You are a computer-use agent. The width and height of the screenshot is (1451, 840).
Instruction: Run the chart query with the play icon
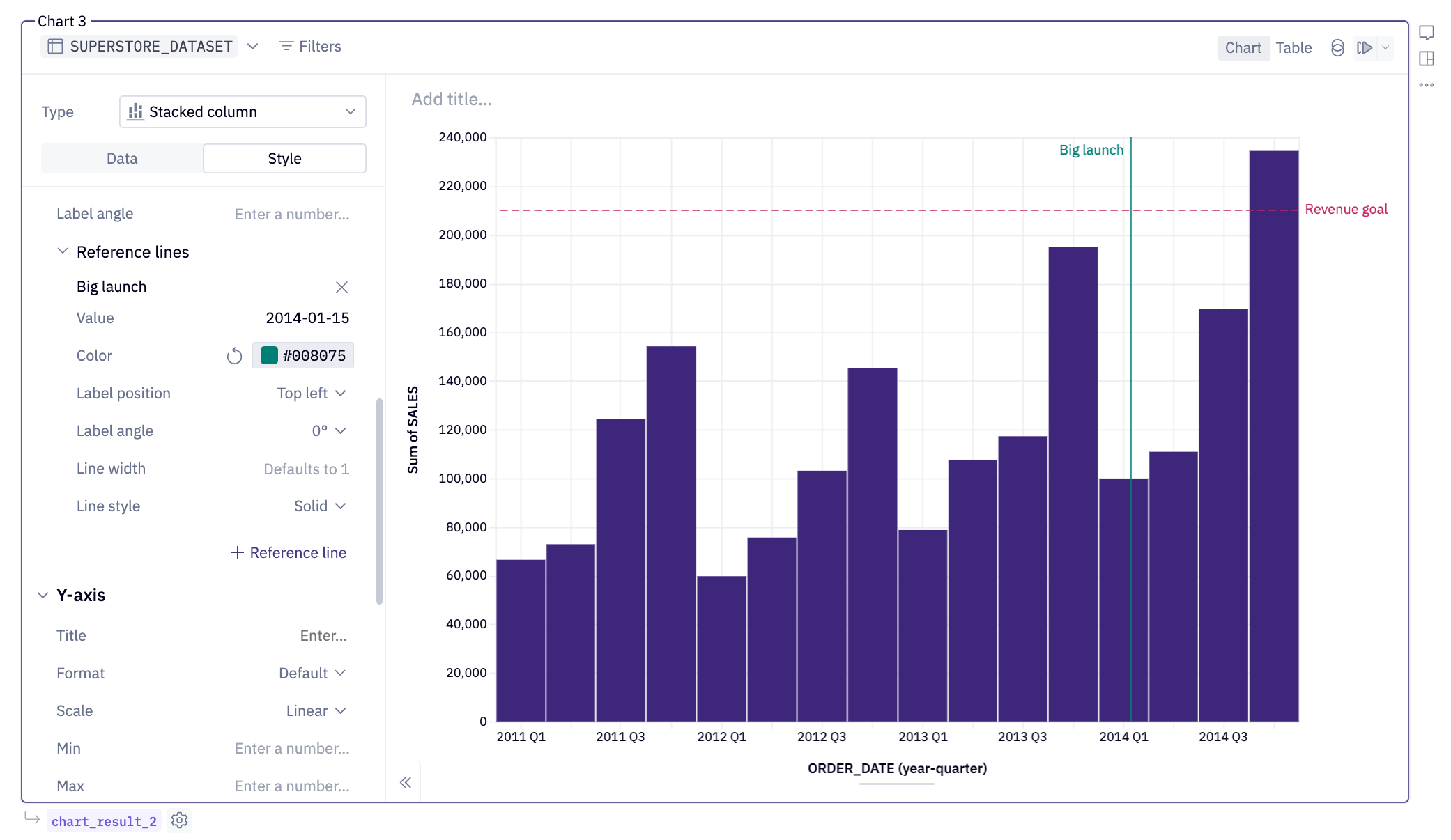(x=1364, y=48)
